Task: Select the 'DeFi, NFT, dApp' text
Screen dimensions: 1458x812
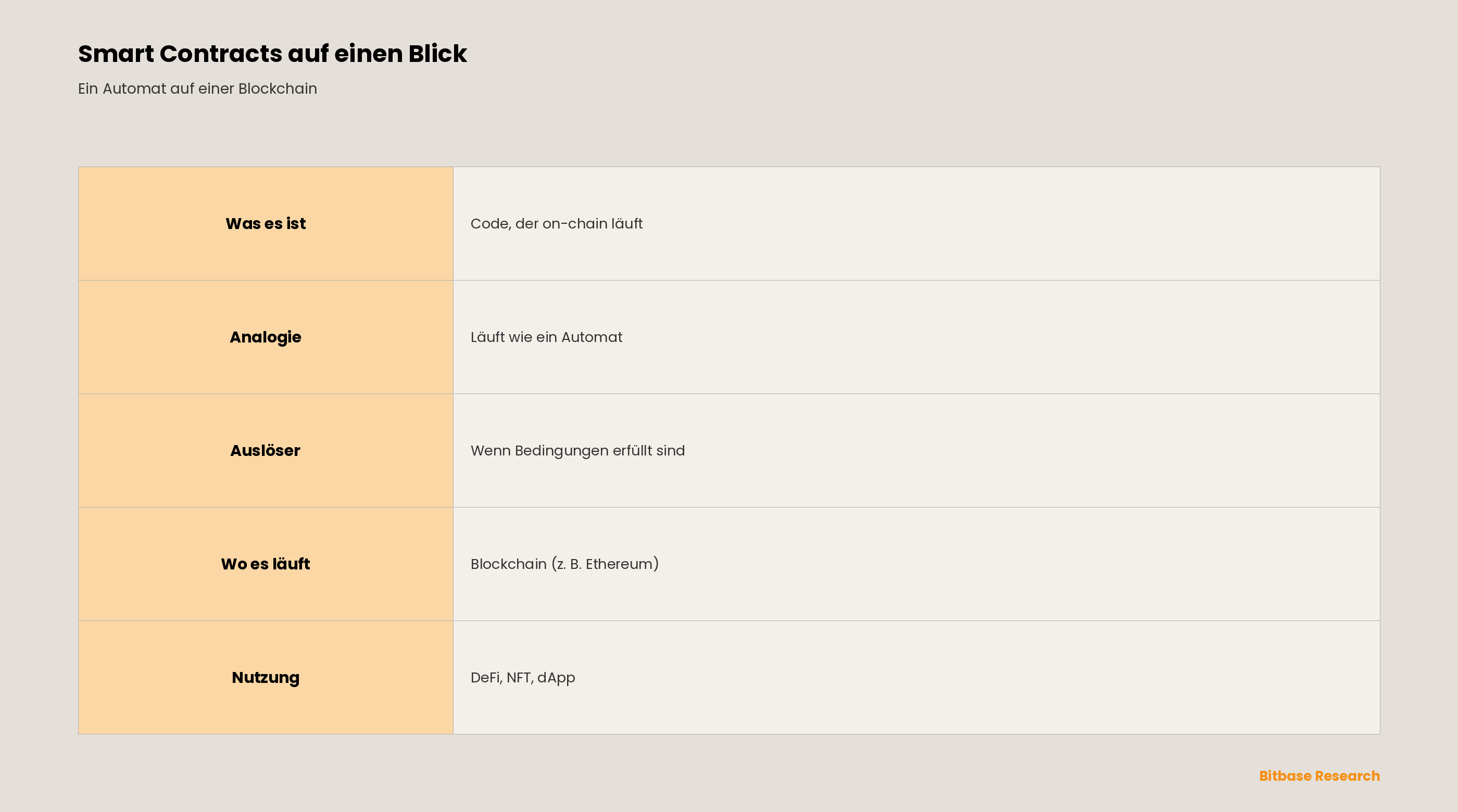Action: pyautogui.click(x=522, y=678)
